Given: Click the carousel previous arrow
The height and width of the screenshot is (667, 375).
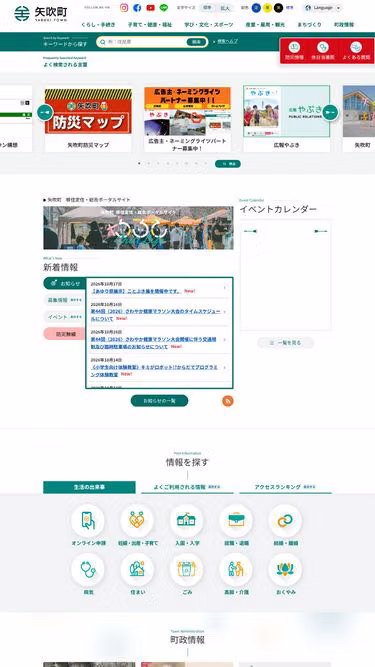Looking at the screenshot, I should pyautogui.click(x=45, y=112).
